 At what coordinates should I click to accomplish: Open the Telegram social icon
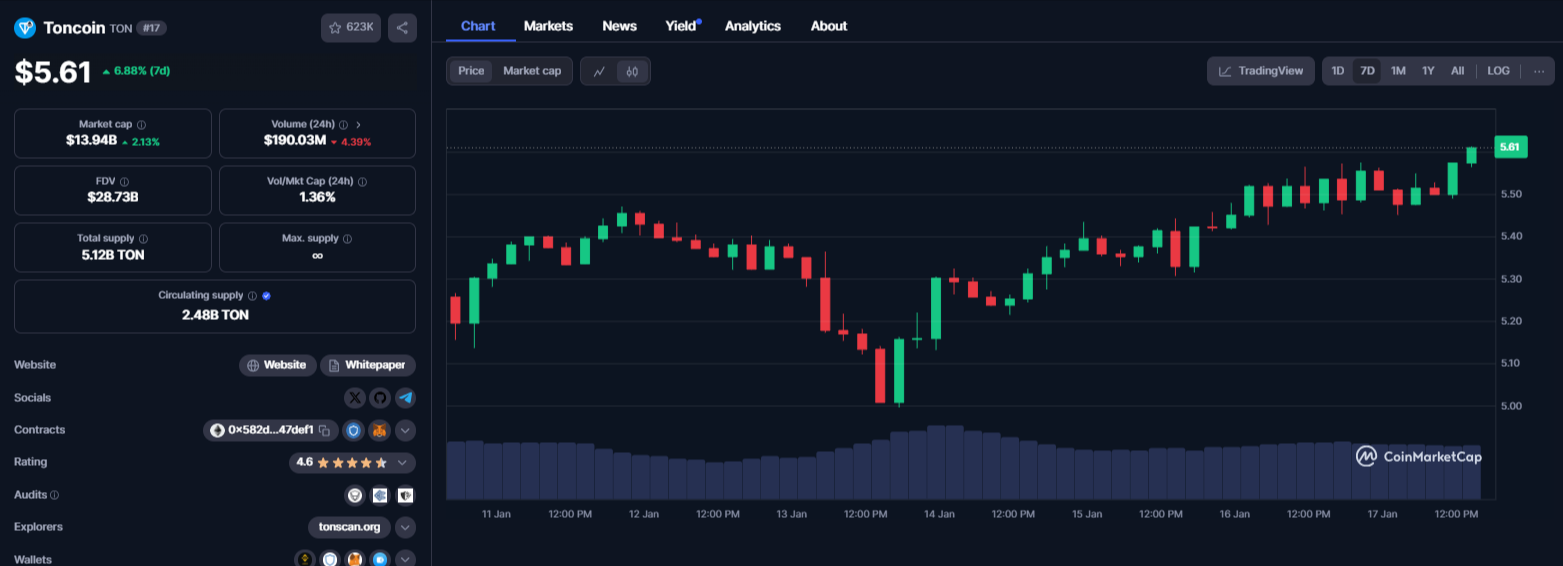point(405,398)
